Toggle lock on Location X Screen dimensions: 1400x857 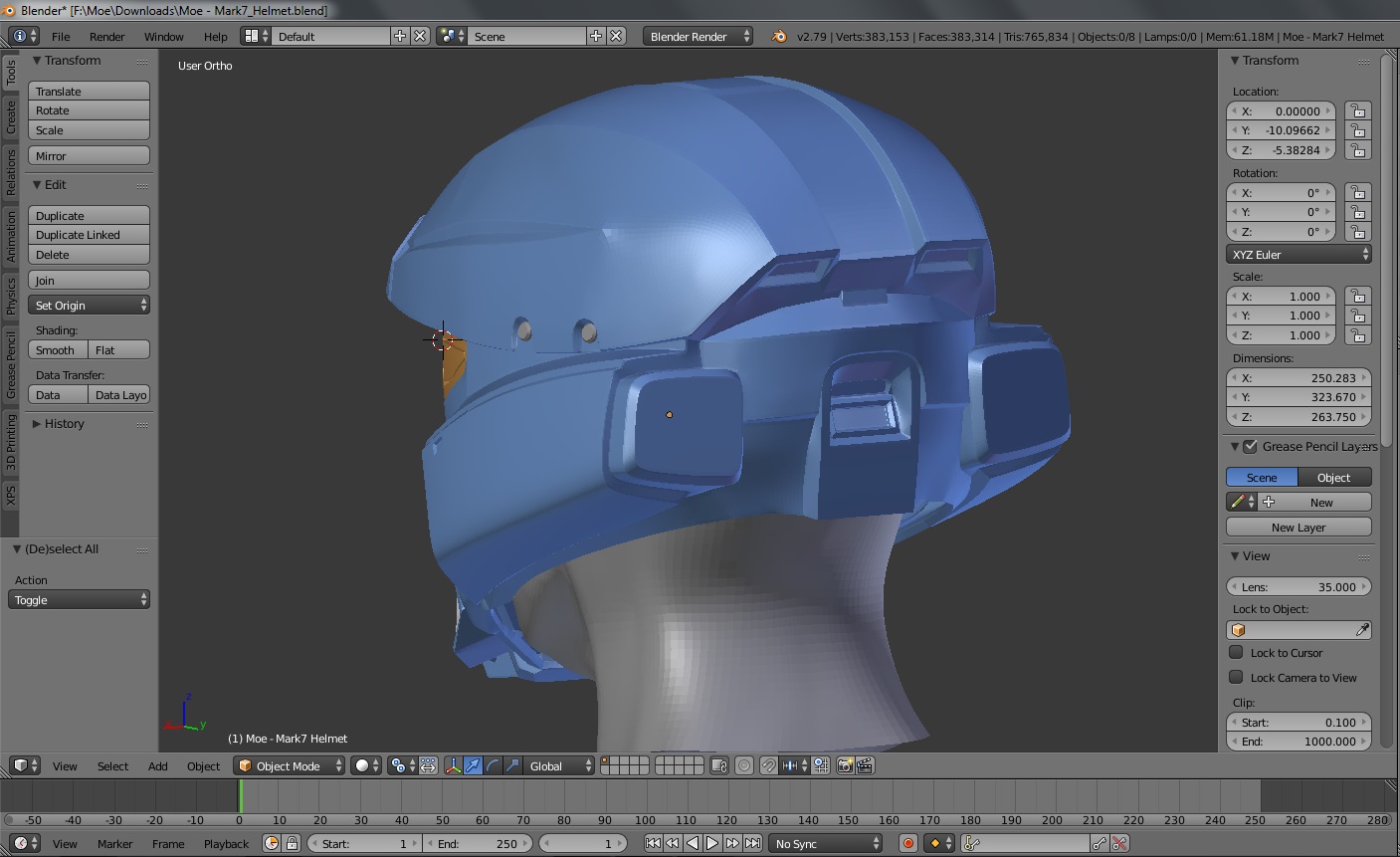click(1357, 110)
